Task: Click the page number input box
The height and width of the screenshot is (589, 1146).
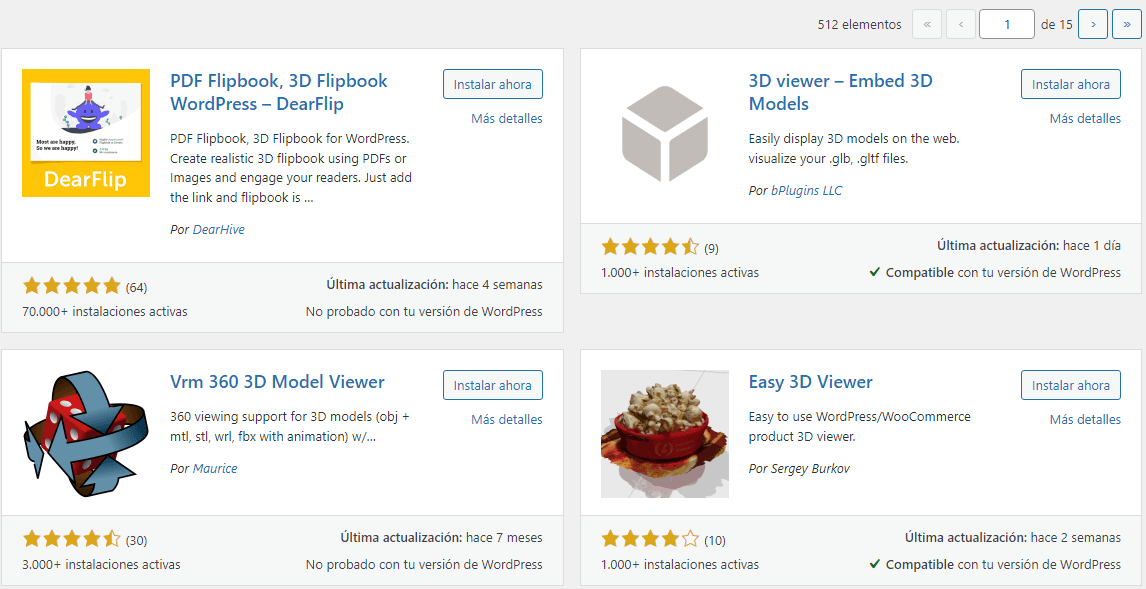Action: pos(1006,23)
